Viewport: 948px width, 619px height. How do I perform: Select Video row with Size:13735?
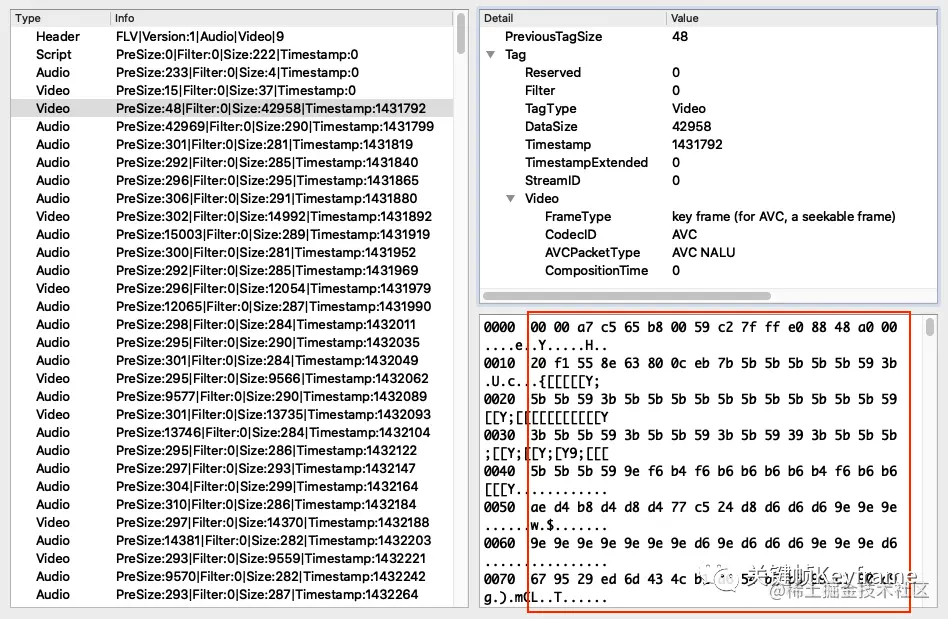click(232, 414)
